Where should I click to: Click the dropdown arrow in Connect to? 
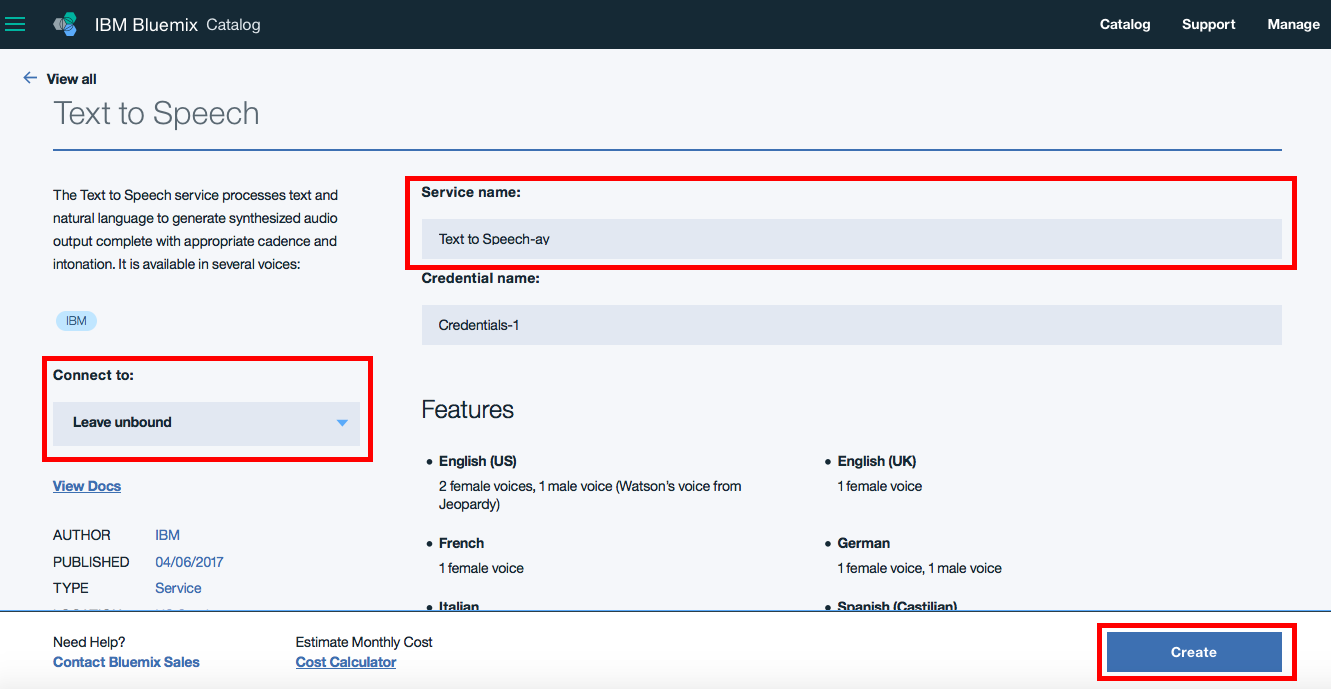pyautogui.click(x=342, y=423)
